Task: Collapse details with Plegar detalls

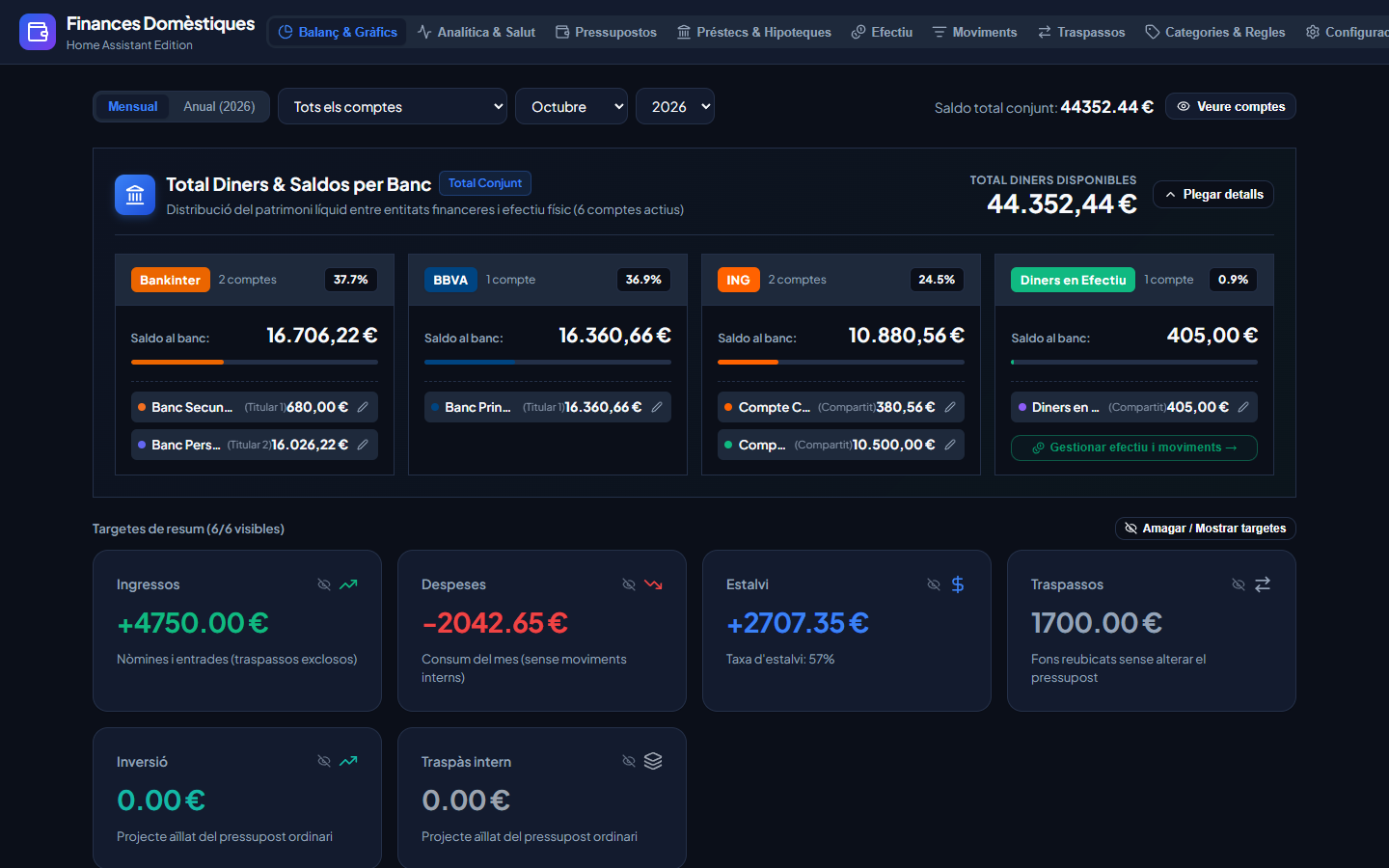Action: 1213,195
